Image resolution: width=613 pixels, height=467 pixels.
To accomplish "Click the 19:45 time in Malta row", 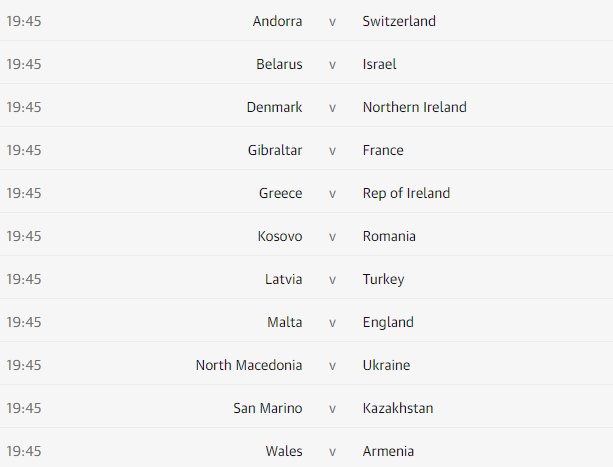I will coord(24,322).
